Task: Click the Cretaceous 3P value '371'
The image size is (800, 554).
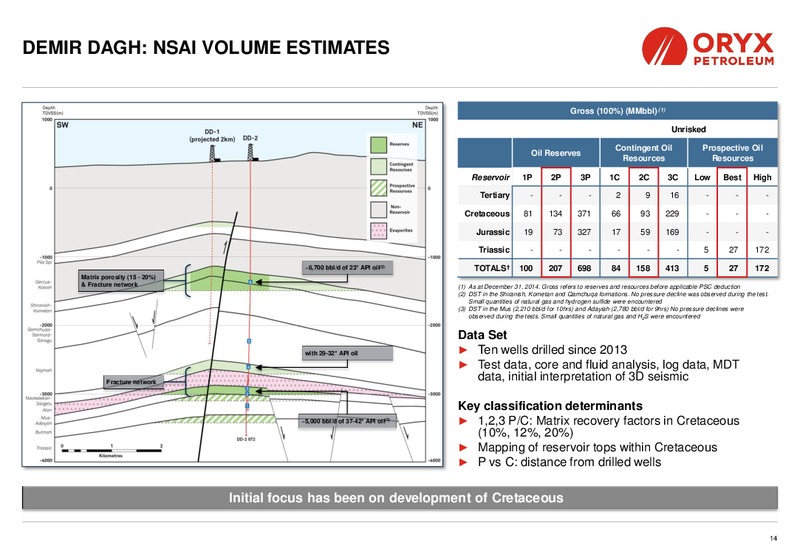Action: tap(584, 214)
